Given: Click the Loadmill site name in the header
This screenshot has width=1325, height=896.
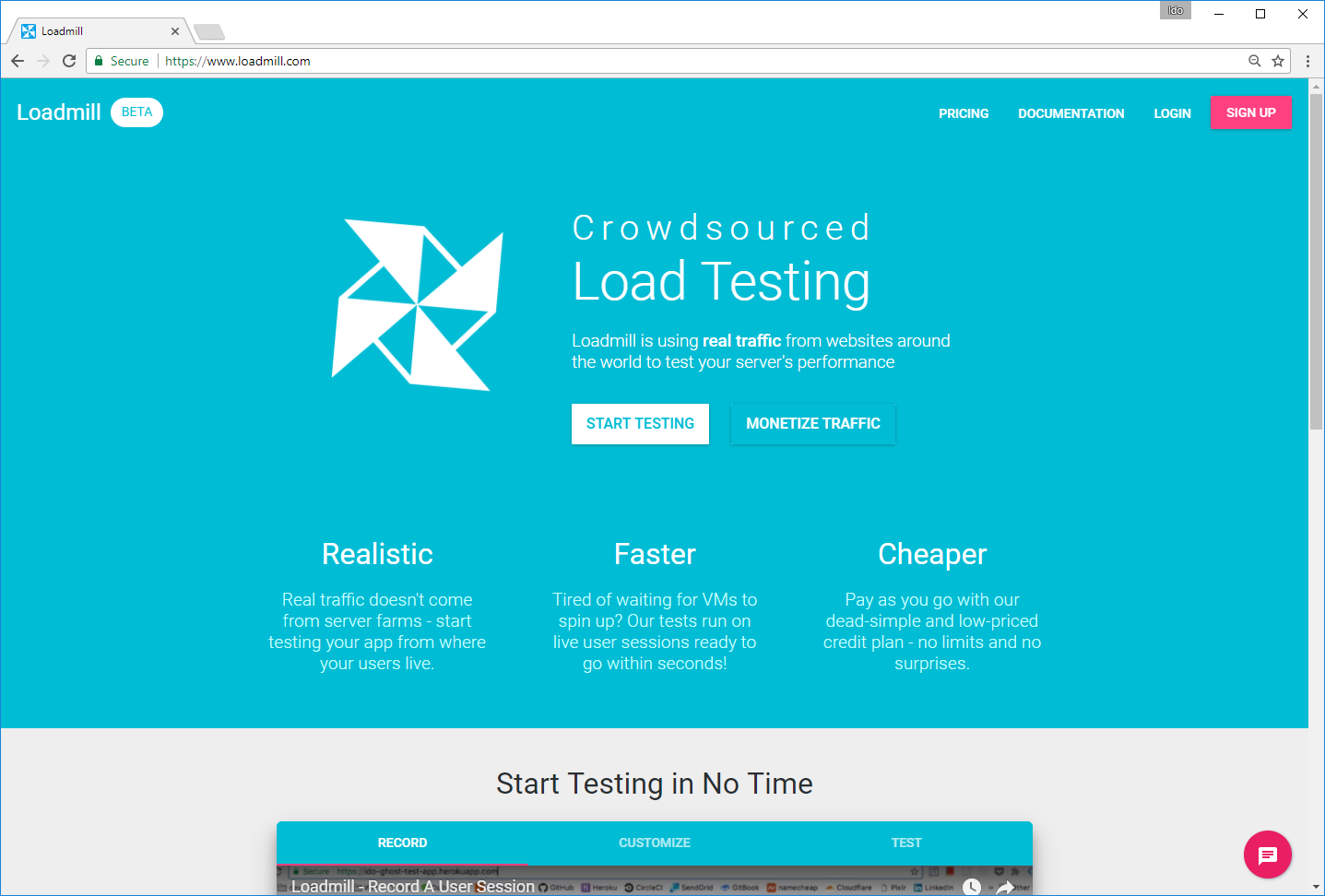Looking at the screenshot, I should point(59,112).
